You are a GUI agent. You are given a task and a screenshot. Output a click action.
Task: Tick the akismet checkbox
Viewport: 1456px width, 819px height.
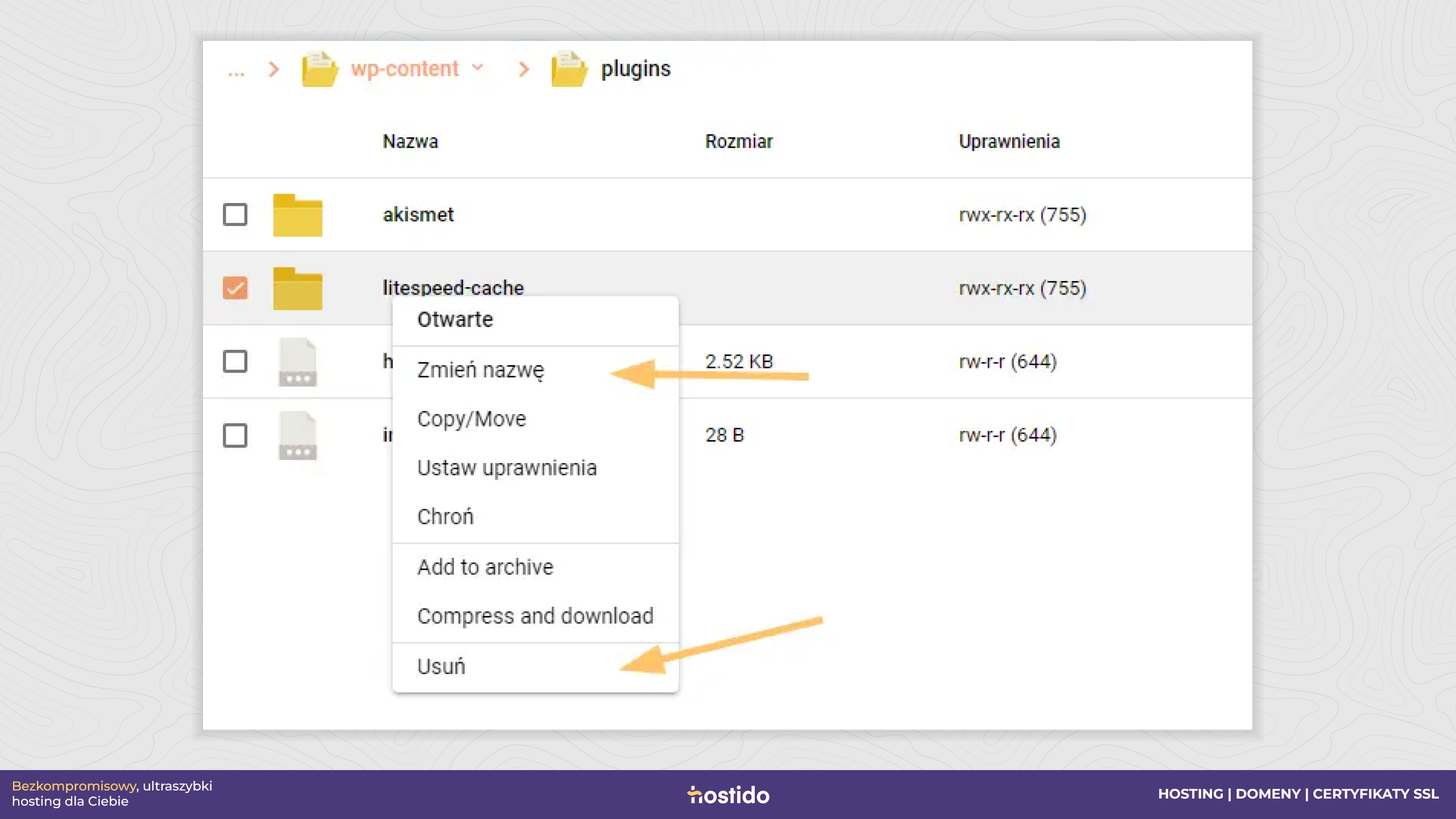(235, 214)
